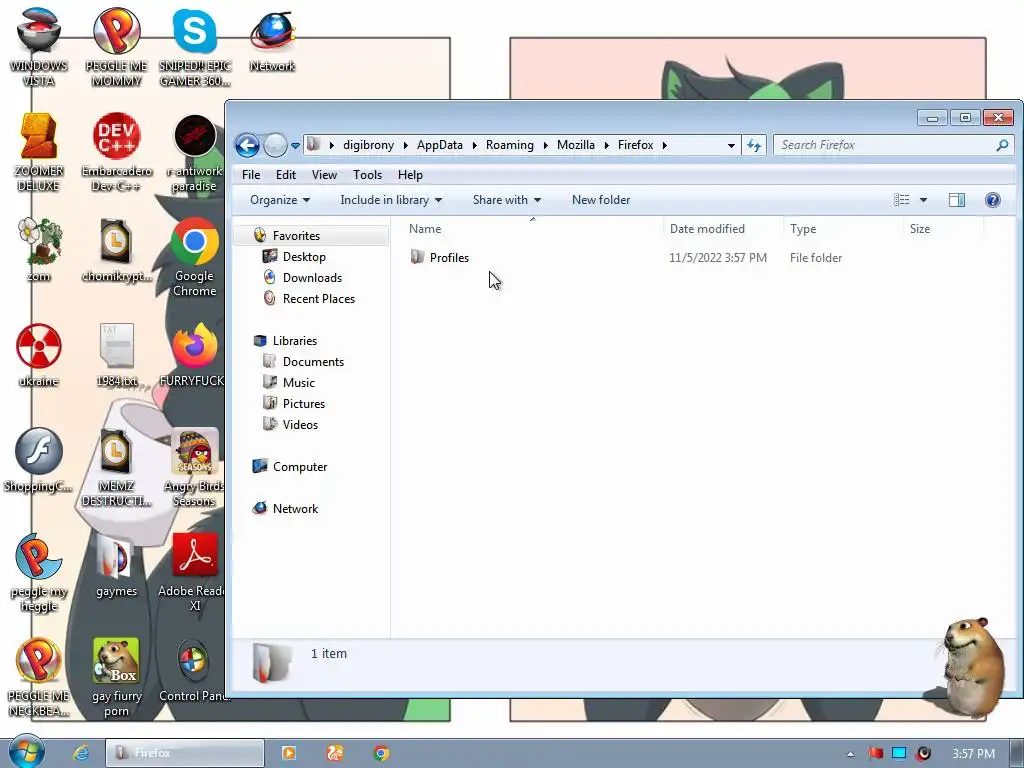Select PEGGLE ME MOMMY desktop icon
1024x768 pixels.
[116, 47]
